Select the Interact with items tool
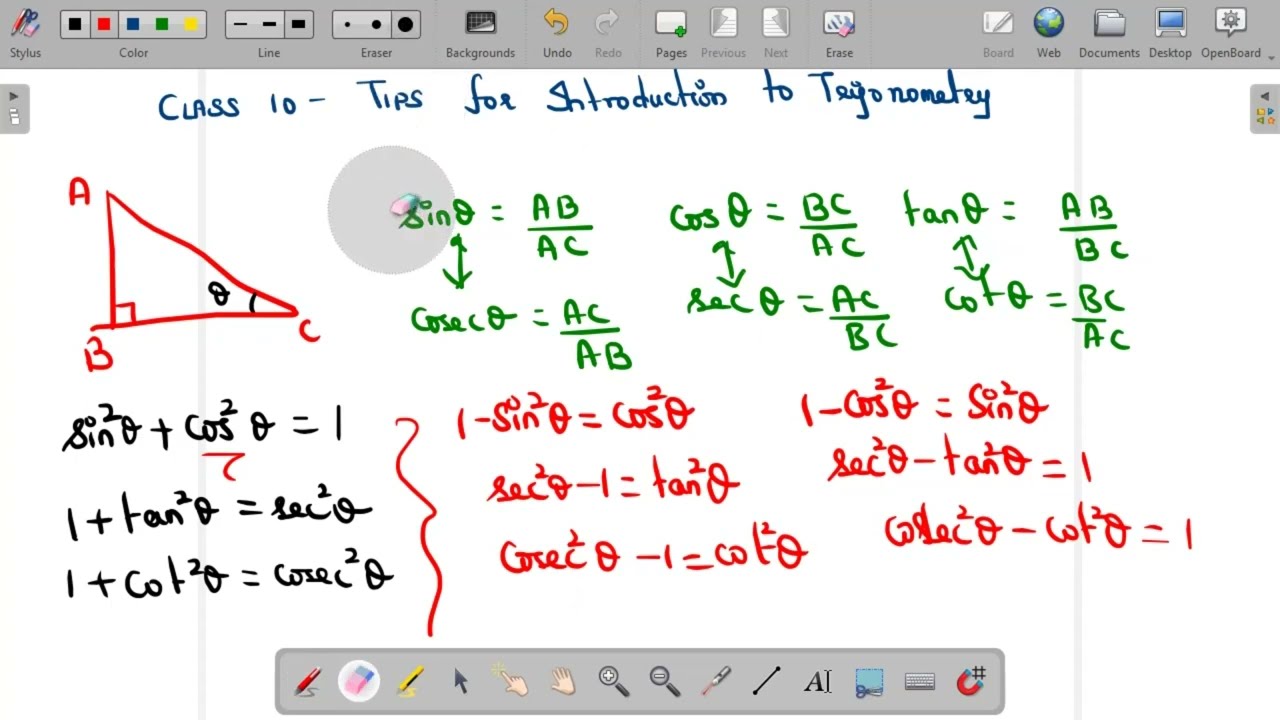 point(512,682)
